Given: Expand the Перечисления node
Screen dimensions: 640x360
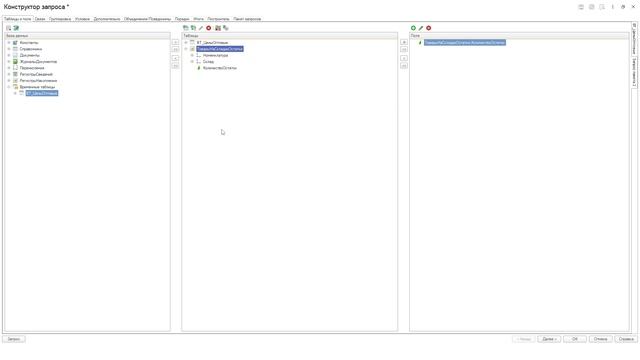Looking at the screenshot, I should click(9, 68).
